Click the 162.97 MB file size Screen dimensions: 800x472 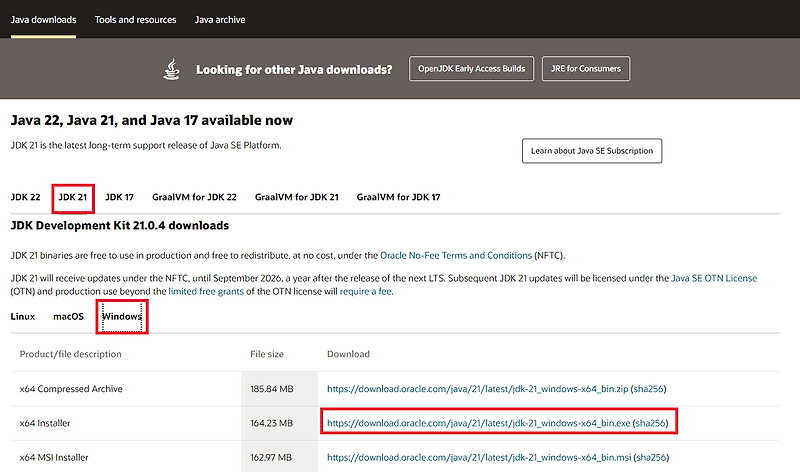271,457
